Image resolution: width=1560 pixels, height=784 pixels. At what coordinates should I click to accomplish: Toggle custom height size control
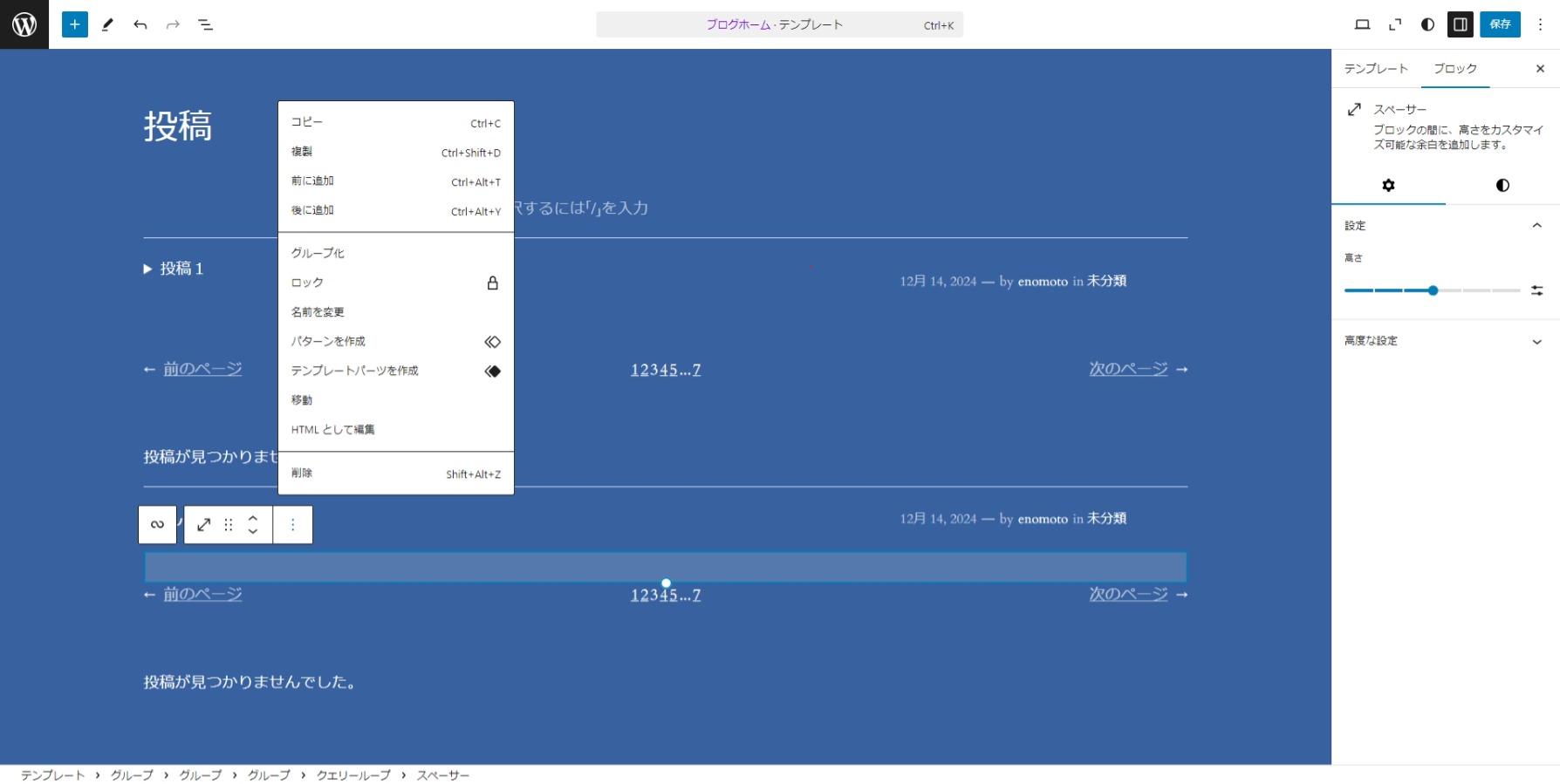1536,290
